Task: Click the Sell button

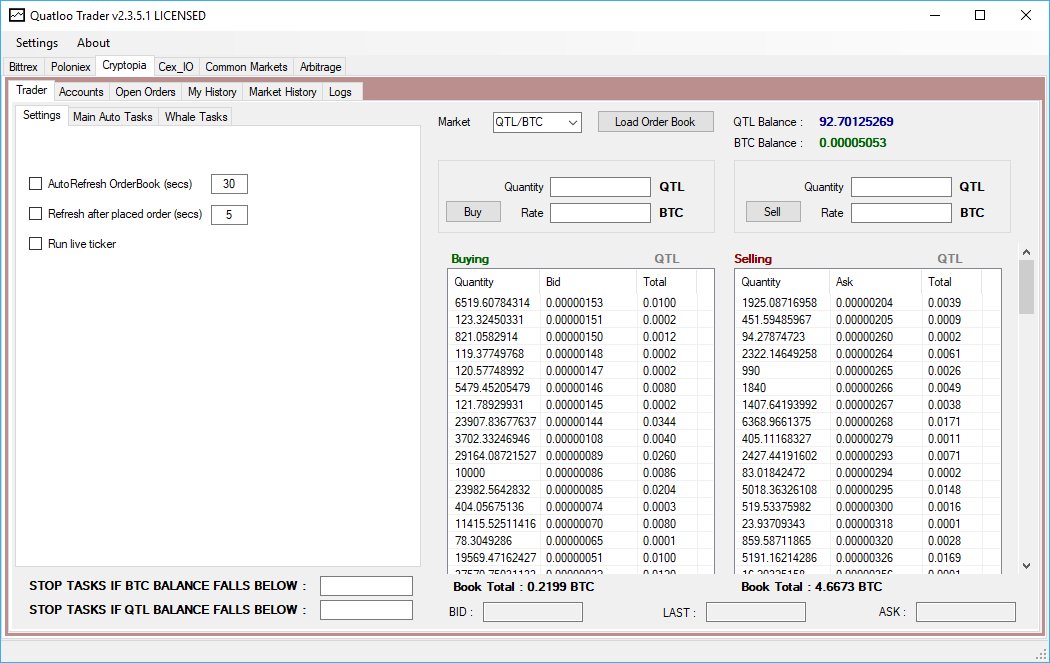Action: [773, 212]
